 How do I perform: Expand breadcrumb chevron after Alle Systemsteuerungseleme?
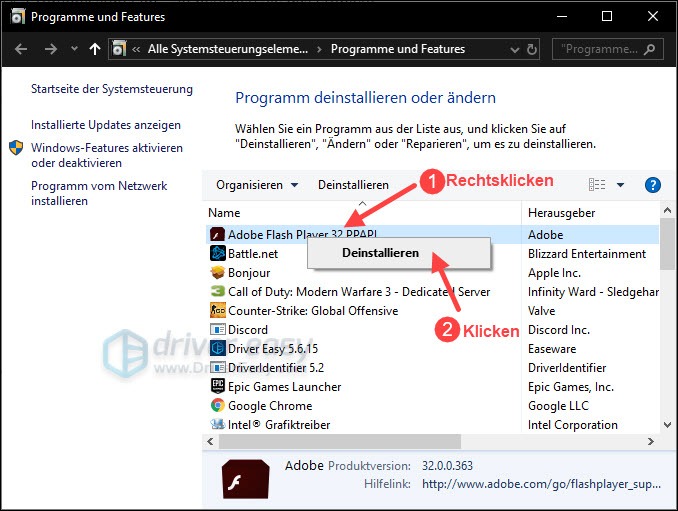tap(319, 49)
